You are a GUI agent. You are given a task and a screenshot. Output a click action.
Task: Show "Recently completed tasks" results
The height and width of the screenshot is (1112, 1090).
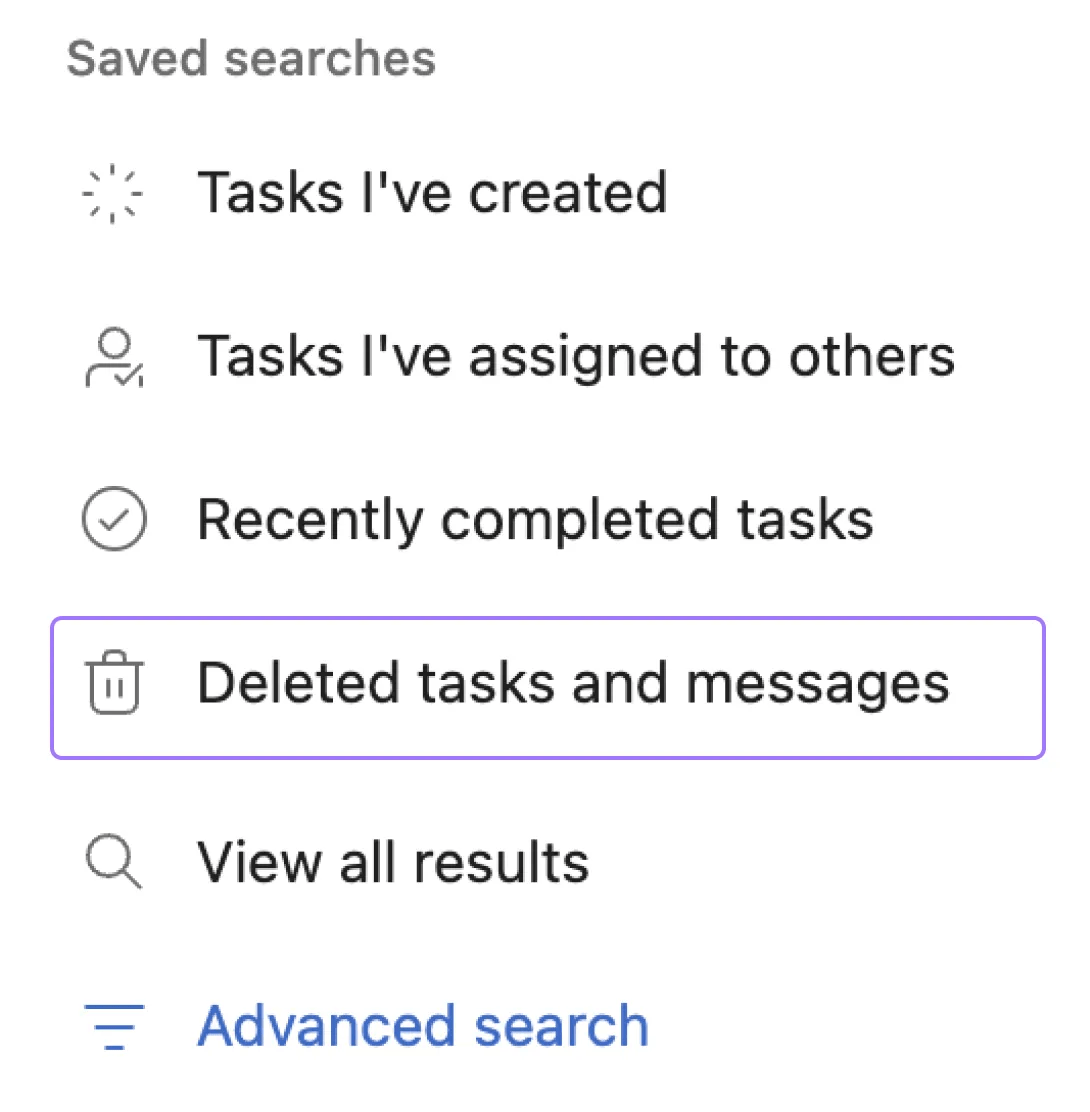535,521
